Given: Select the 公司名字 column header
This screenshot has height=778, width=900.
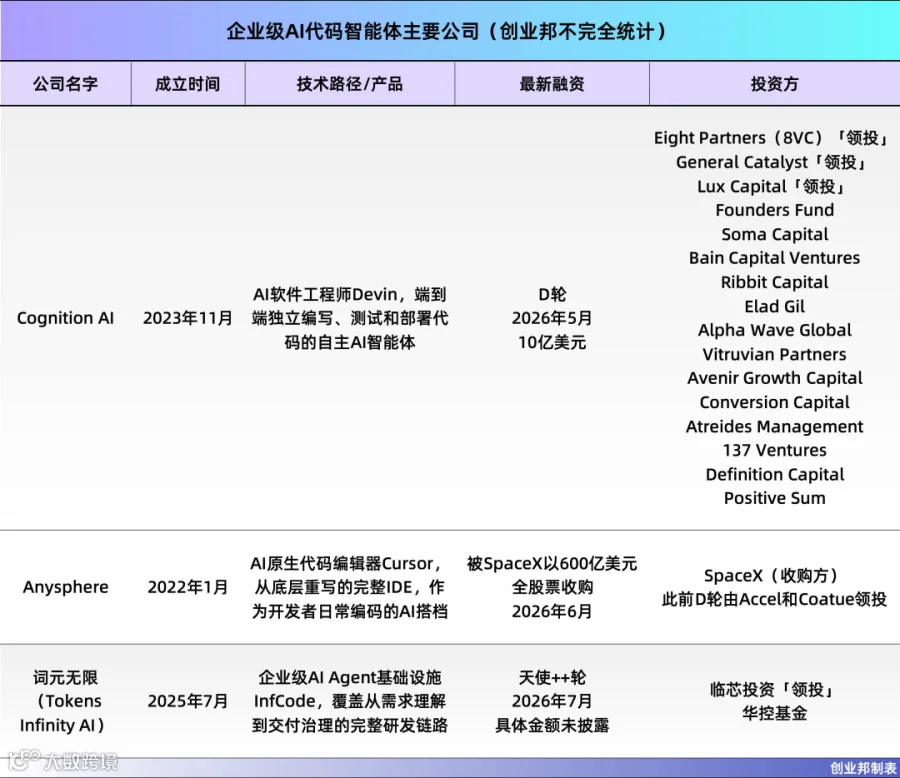Looking at the screenshot, I should click(x=65, y=84).
